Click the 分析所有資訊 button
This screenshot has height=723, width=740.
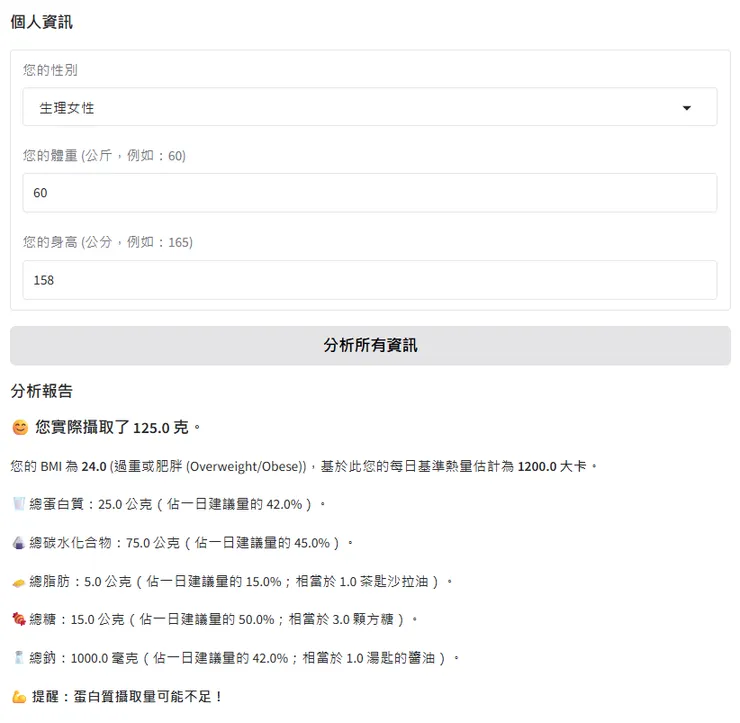[370, 345]
